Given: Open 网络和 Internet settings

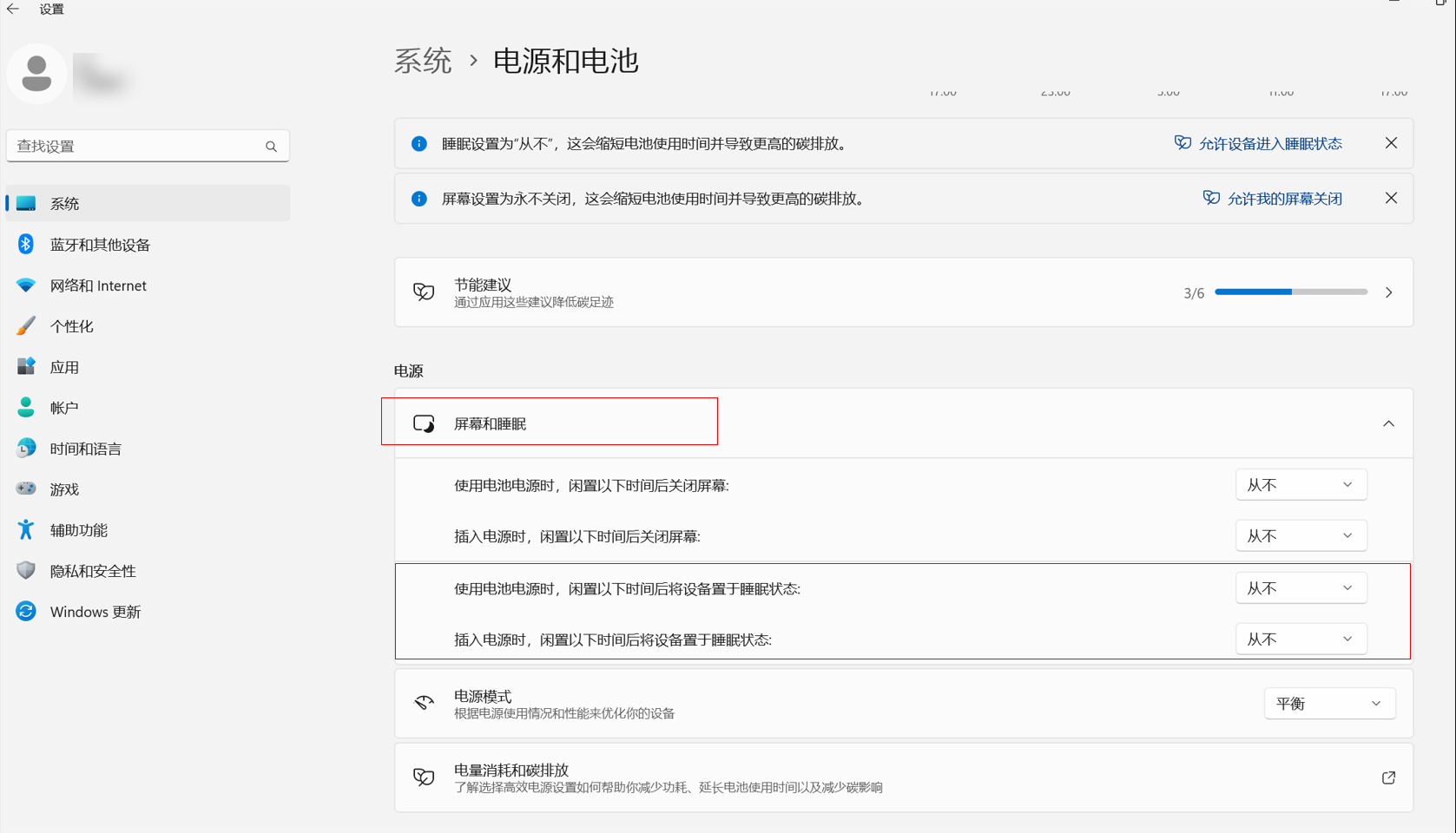Looking at the screenshot, I should point(97,285).
